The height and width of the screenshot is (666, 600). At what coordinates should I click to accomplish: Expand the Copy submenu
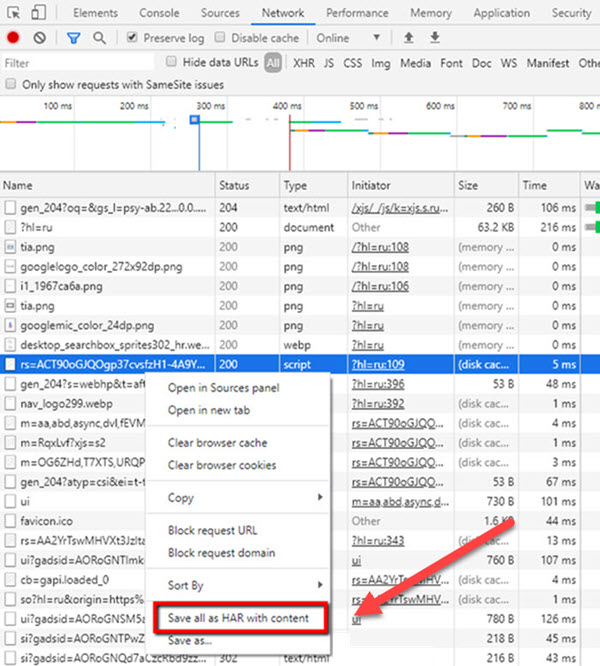pos(238,497)
